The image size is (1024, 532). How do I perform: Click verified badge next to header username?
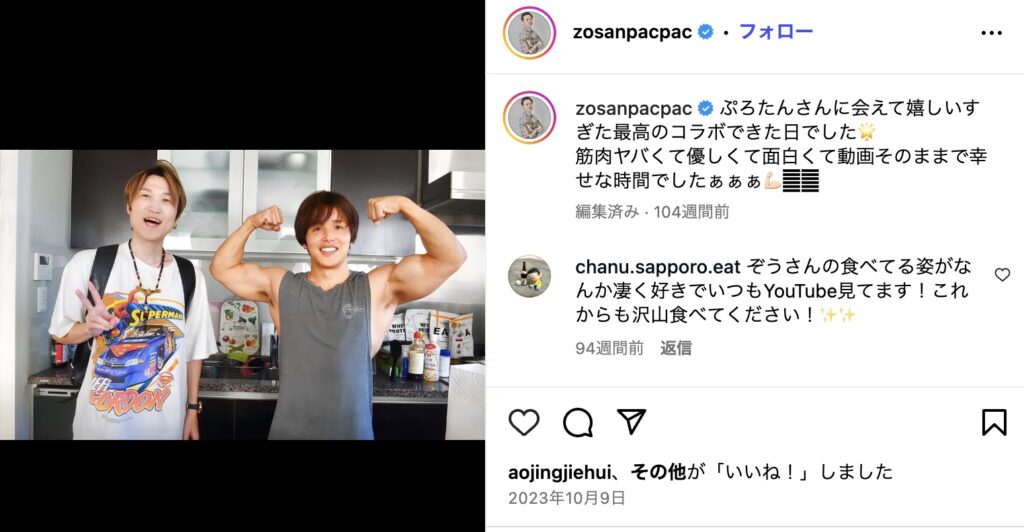click(x=705, y=31)
